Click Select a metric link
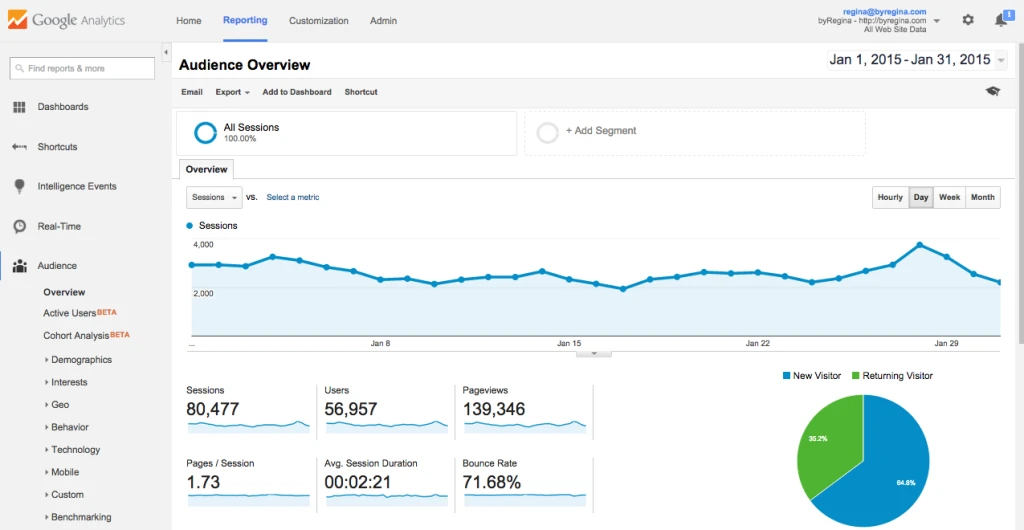This screenshot has height=530, width=1024. pos(293,197)
